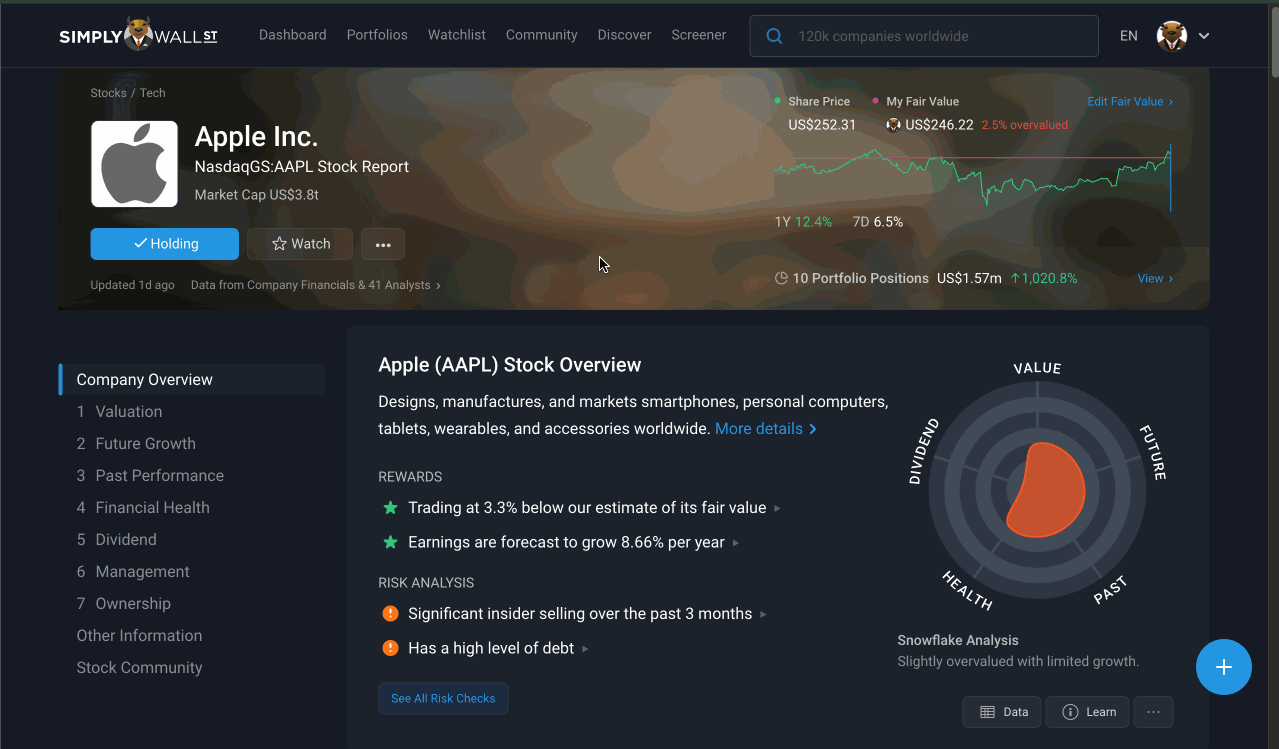Open the Dashboard menu

coord(292,35)
